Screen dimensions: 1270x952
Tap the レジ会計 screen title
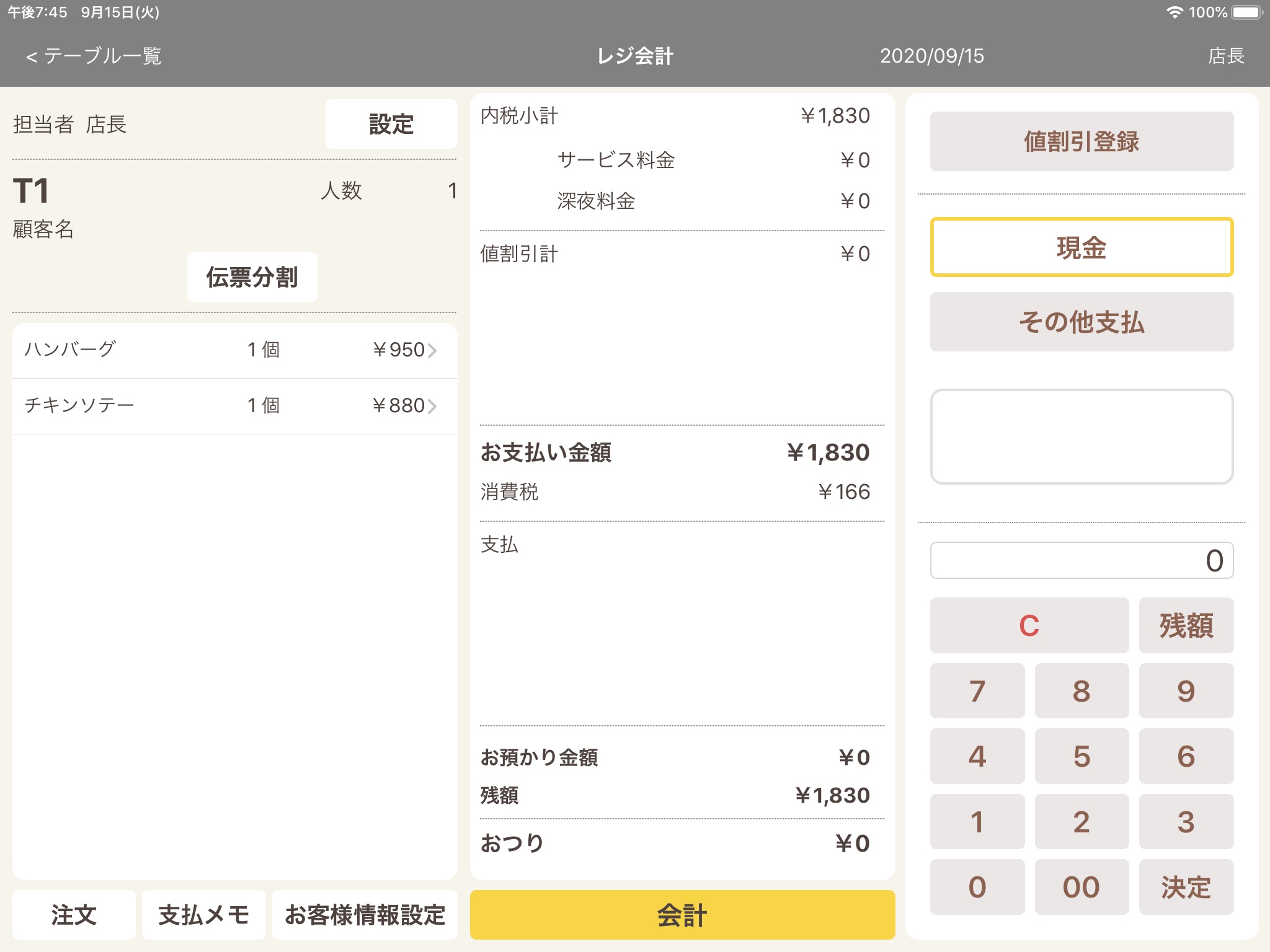[635, 56]
